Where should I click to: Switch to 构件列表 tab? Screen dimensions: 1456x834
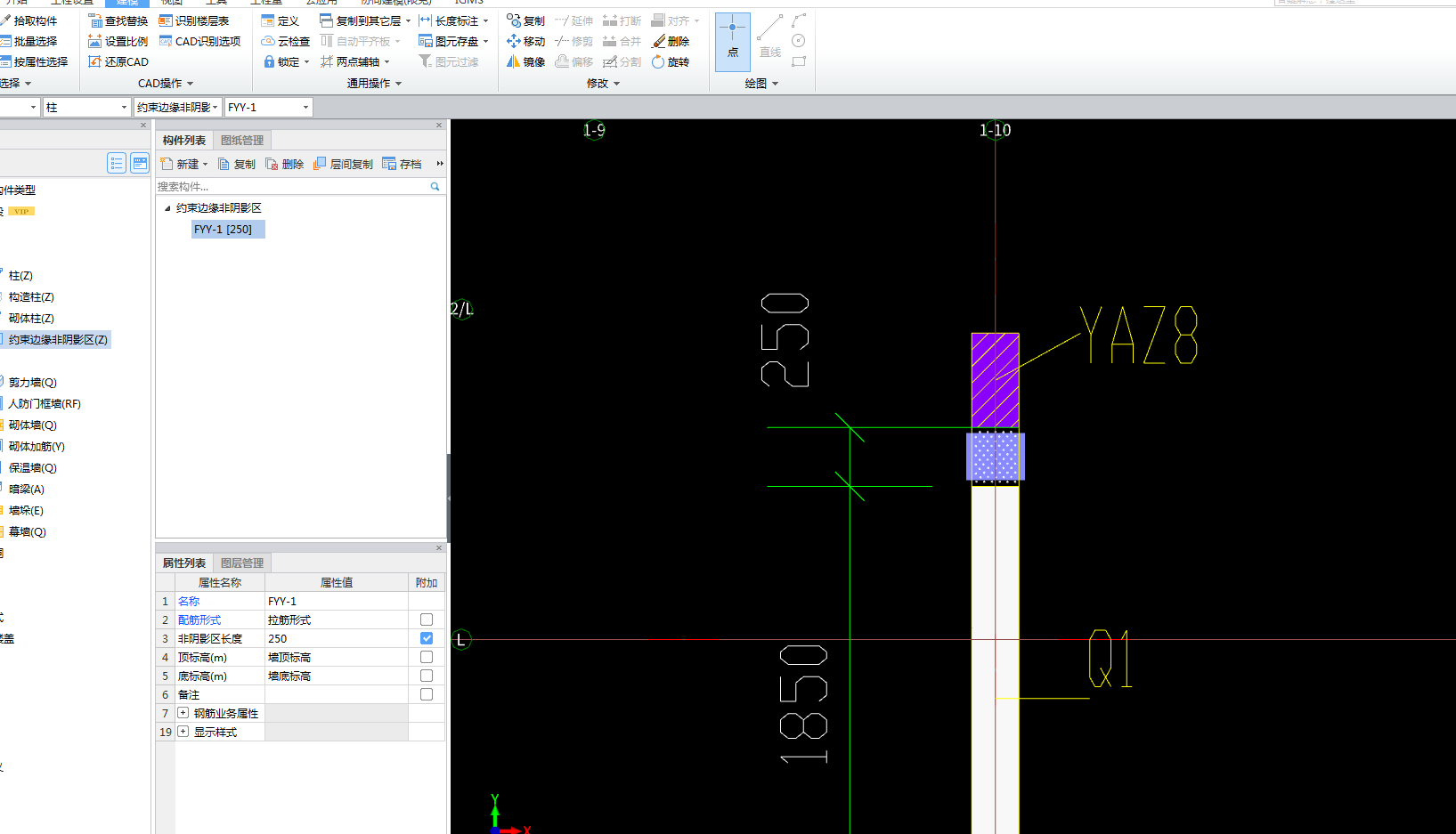click(184, 140)
